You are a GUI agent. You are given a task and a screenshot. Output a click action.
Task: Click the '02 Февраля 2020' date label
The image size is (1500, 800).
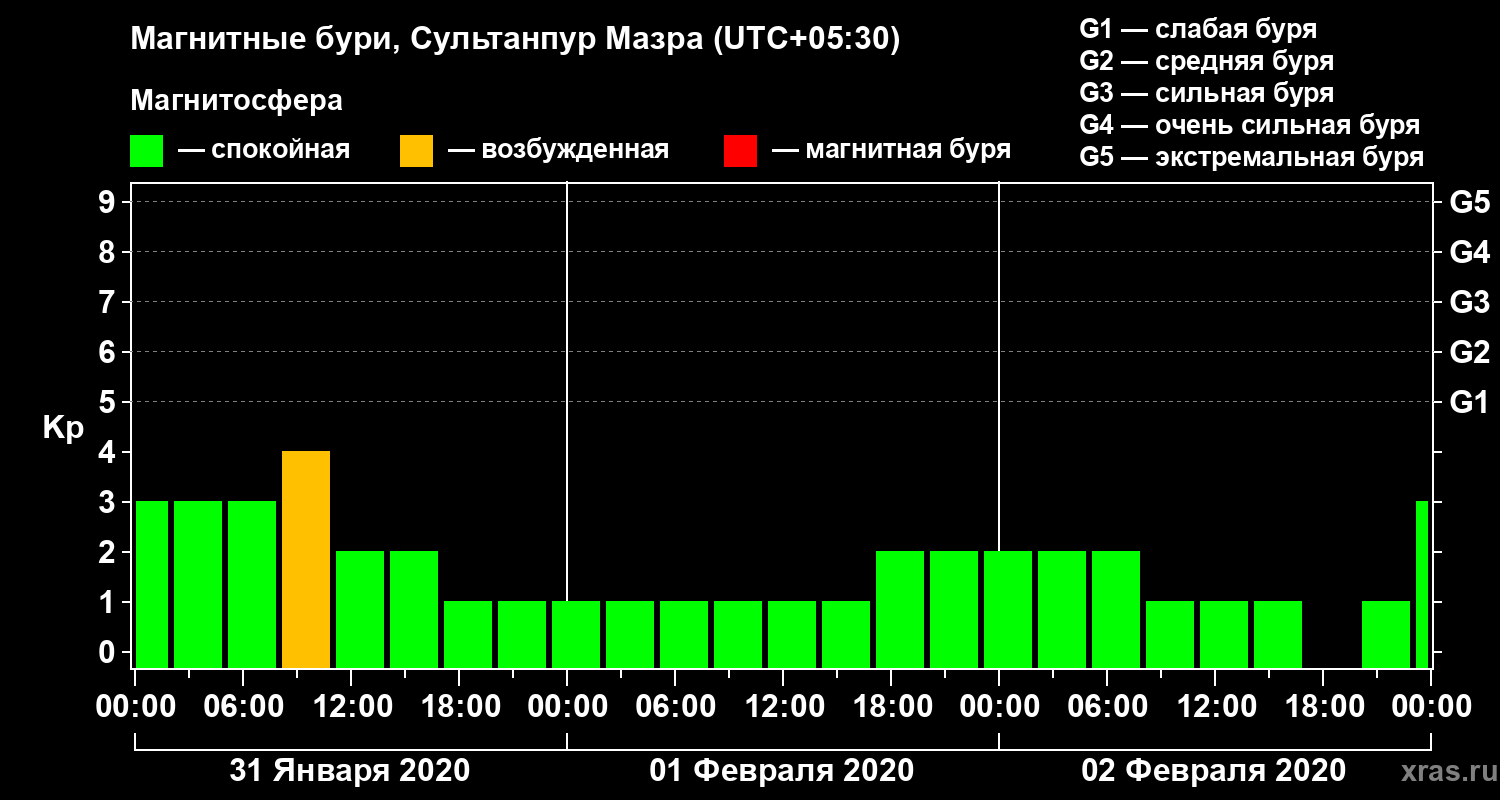pos(1214,771)
